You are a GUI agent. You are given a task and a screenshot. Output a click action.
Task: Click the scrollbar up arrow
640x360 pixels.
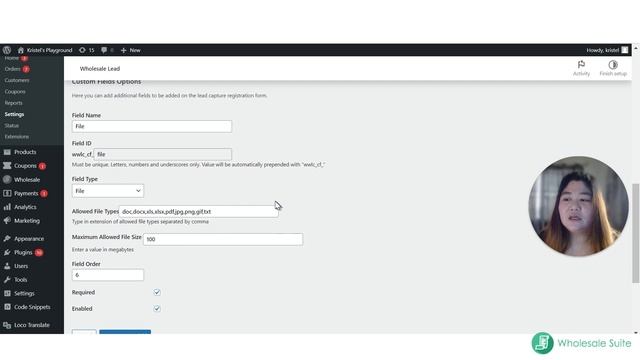(x=636, y=48)
